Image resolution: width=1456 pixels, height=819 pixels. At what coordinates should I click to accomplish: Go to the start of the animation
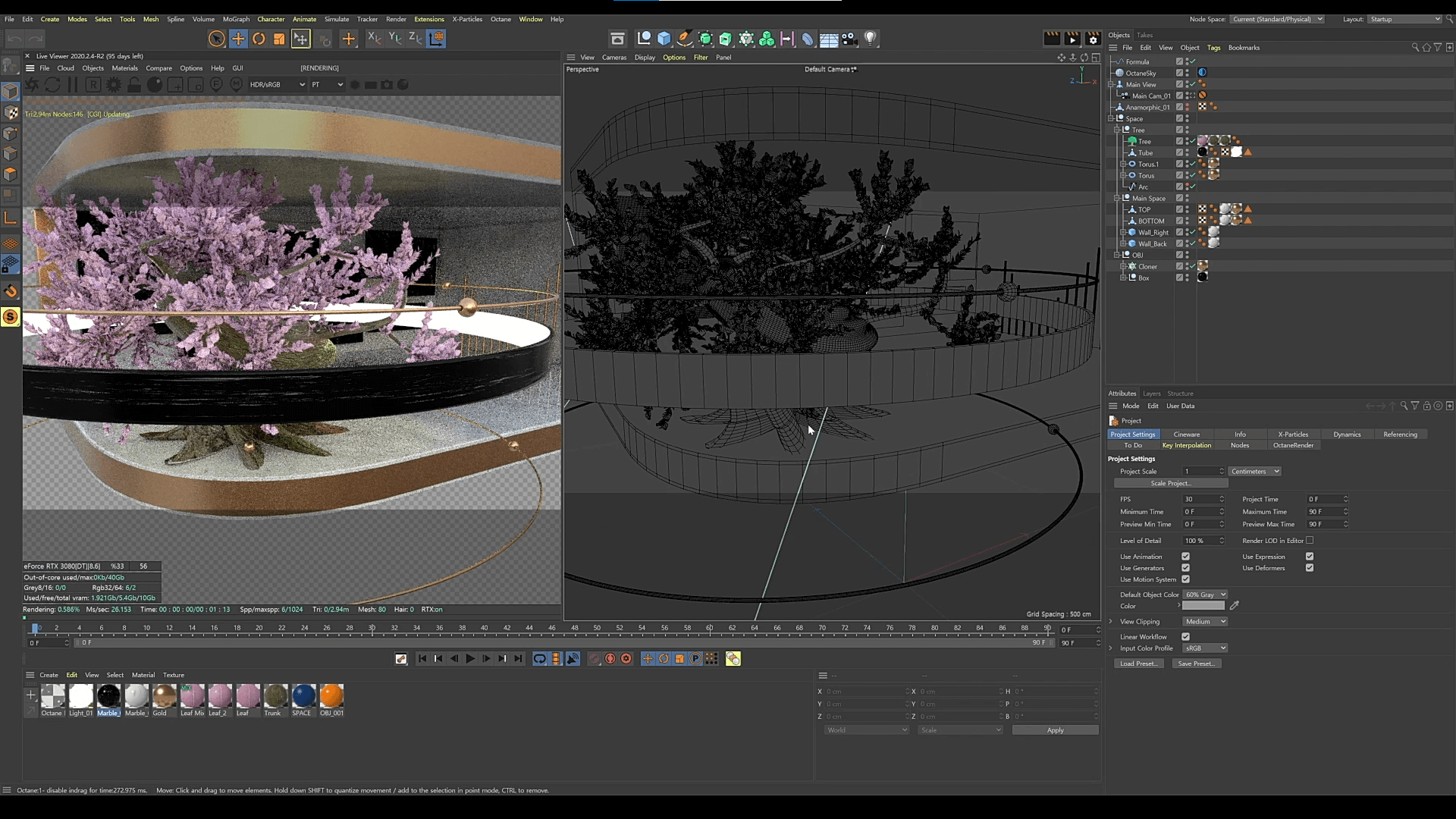(x=422, y=659)
